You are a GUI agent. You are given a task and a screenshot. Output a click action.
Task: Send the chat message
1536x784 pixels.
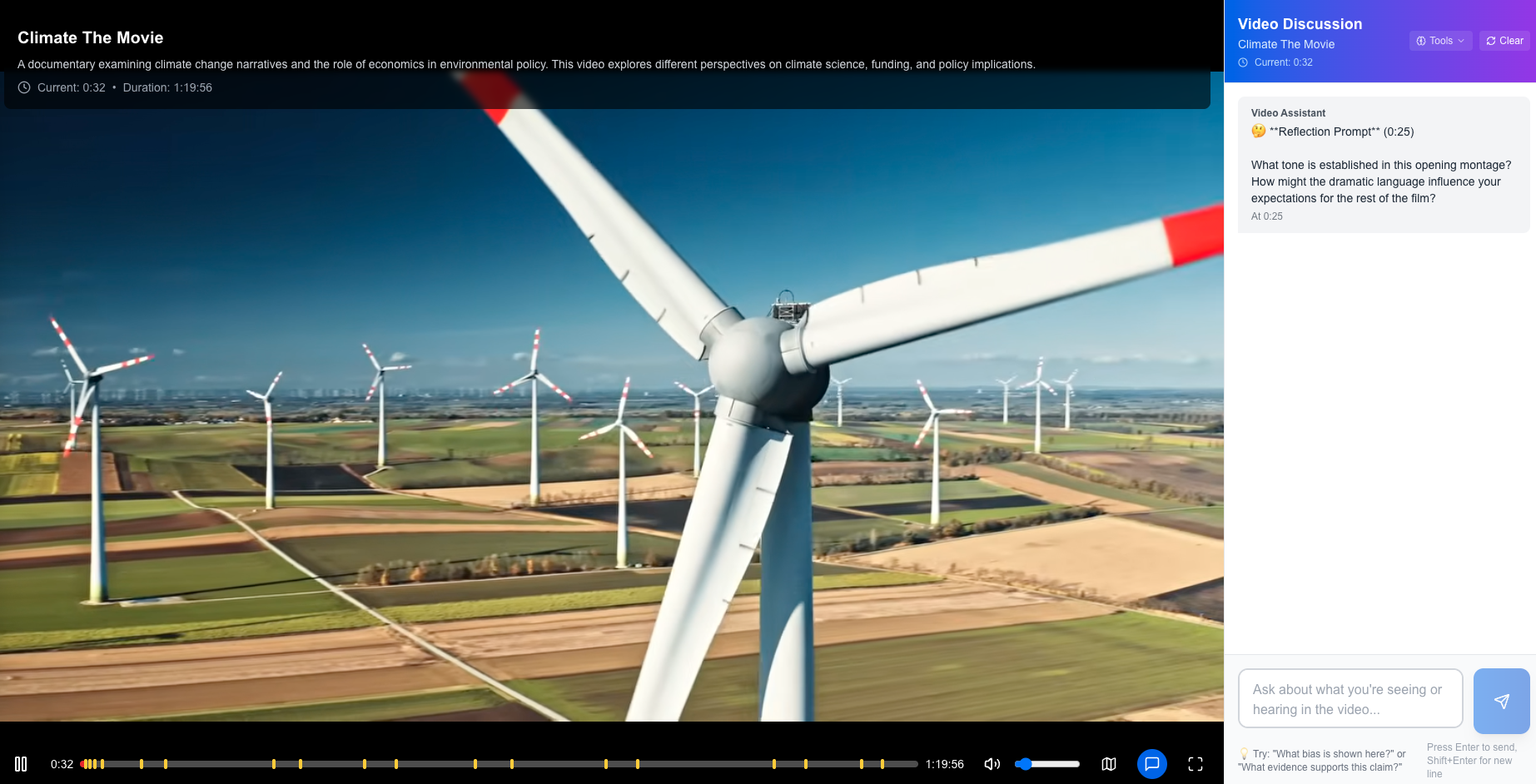(1502, 701)
